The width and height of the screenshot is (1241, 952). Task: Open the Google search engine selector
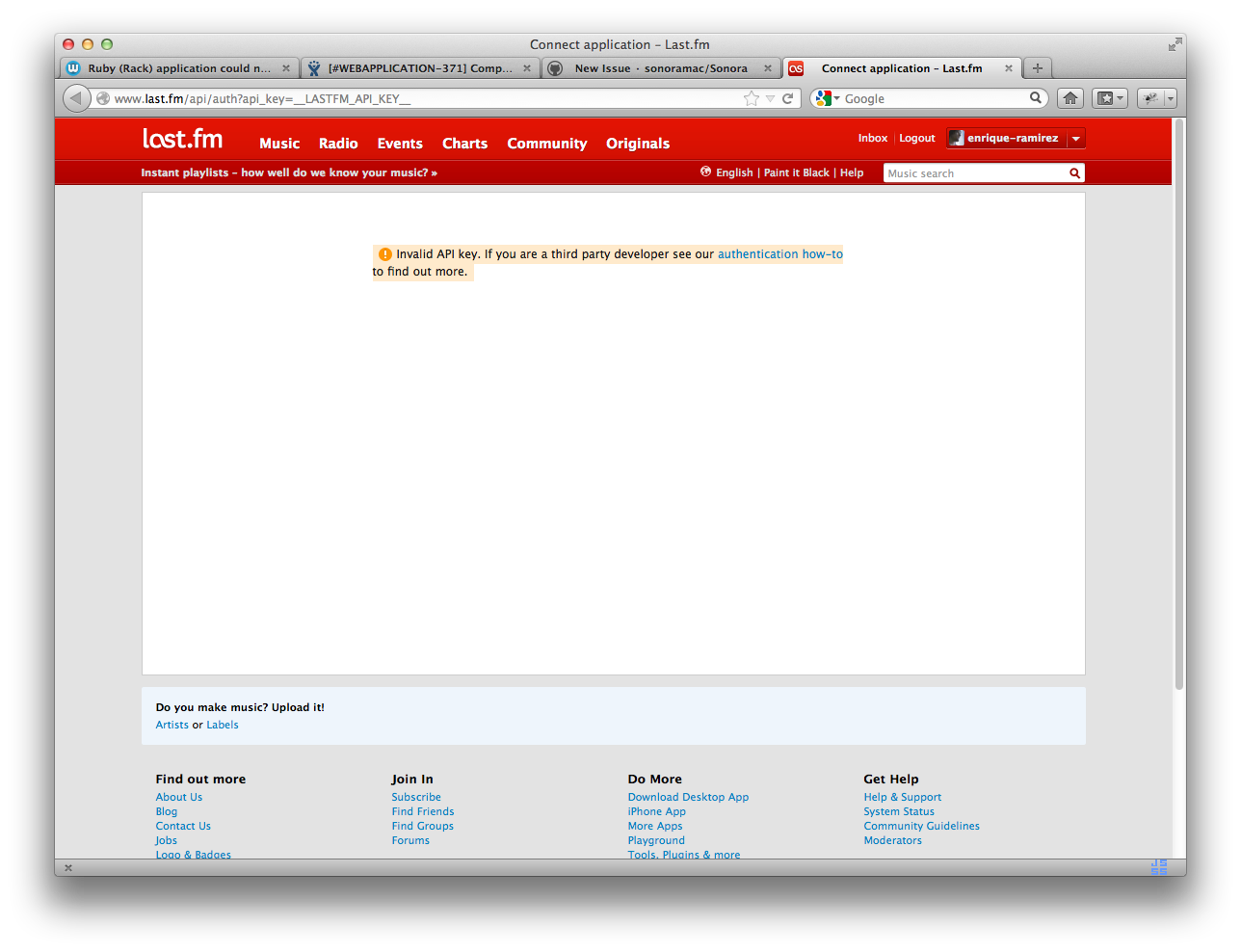click(828, 98)
